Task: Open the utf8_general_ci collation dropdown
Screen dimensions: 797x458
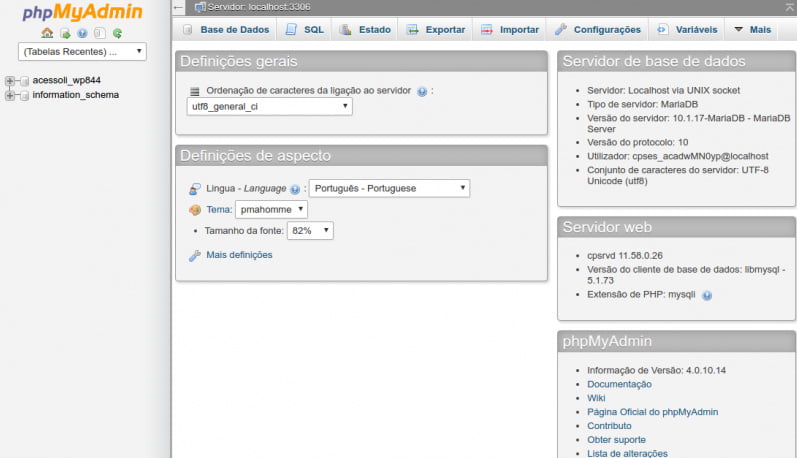Action: click(269, 106)
